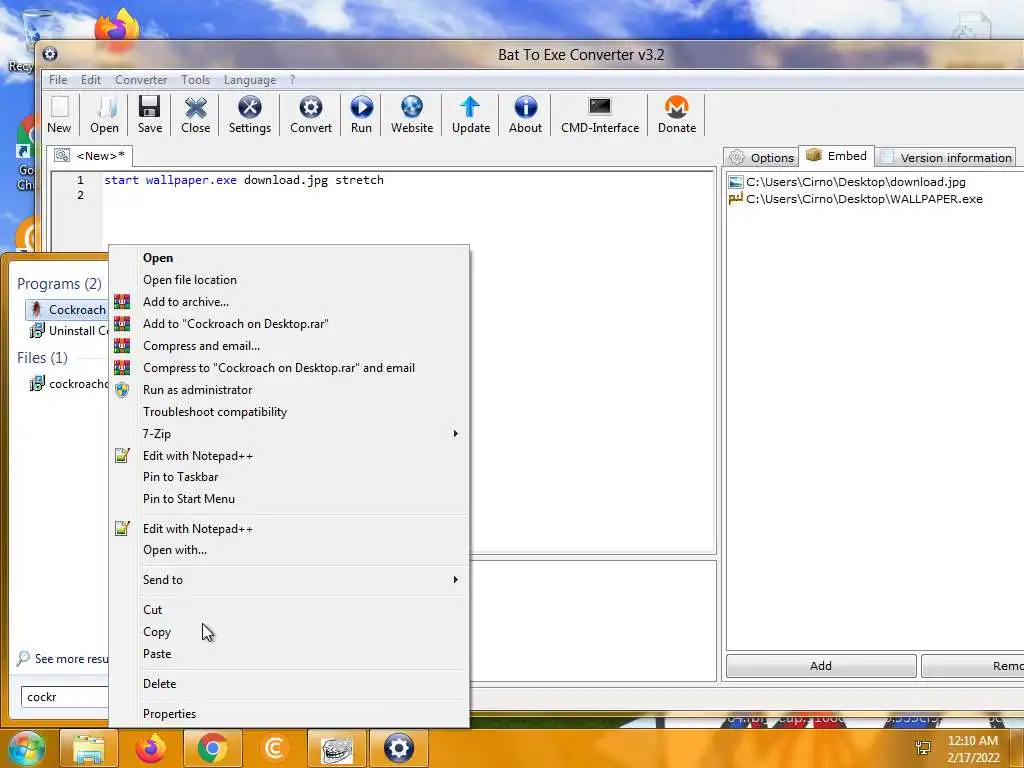
Task: Choose Cut from the context menu
Action: pos(289,610)
